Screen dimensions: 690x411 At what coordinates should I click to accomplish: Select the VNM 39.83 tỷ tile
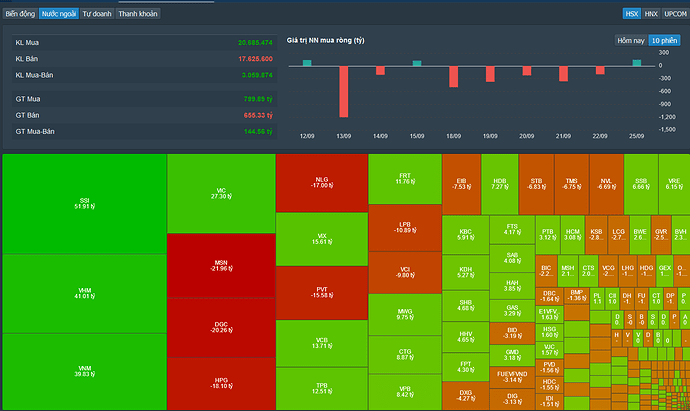(x=84, y=371)
